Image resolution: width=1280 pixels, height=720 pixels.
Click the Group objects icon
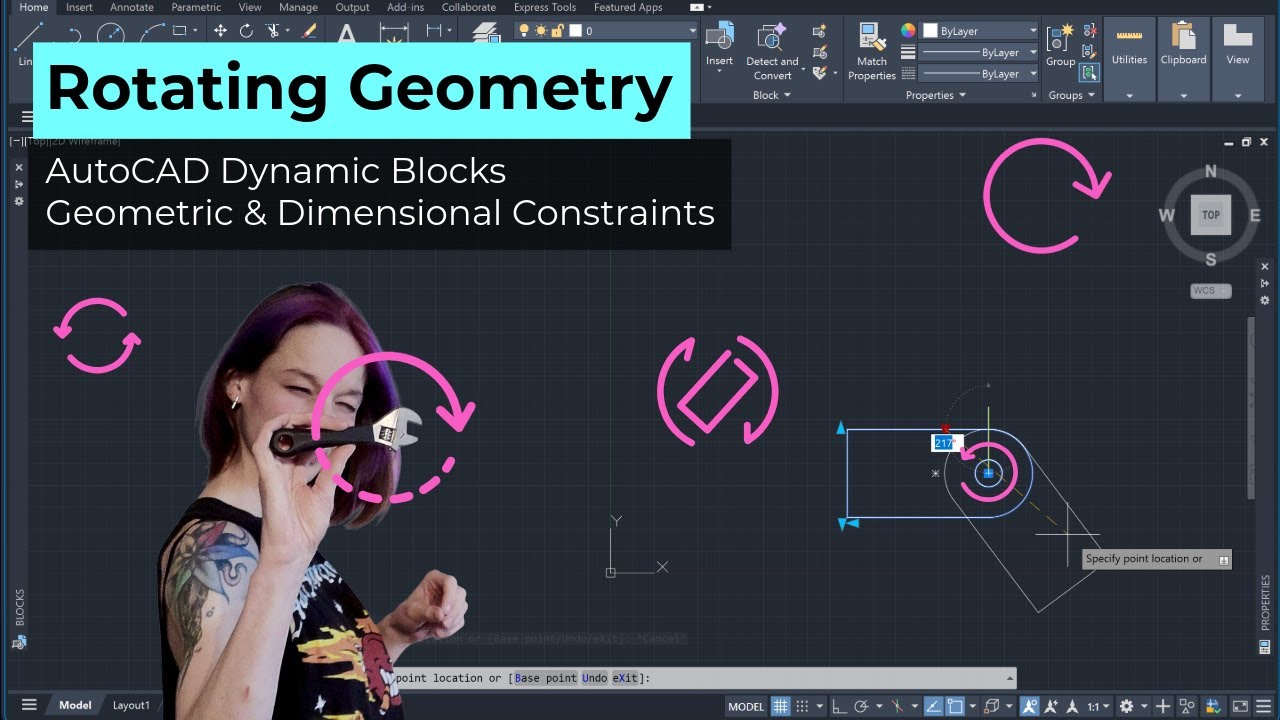[1060, 39]
